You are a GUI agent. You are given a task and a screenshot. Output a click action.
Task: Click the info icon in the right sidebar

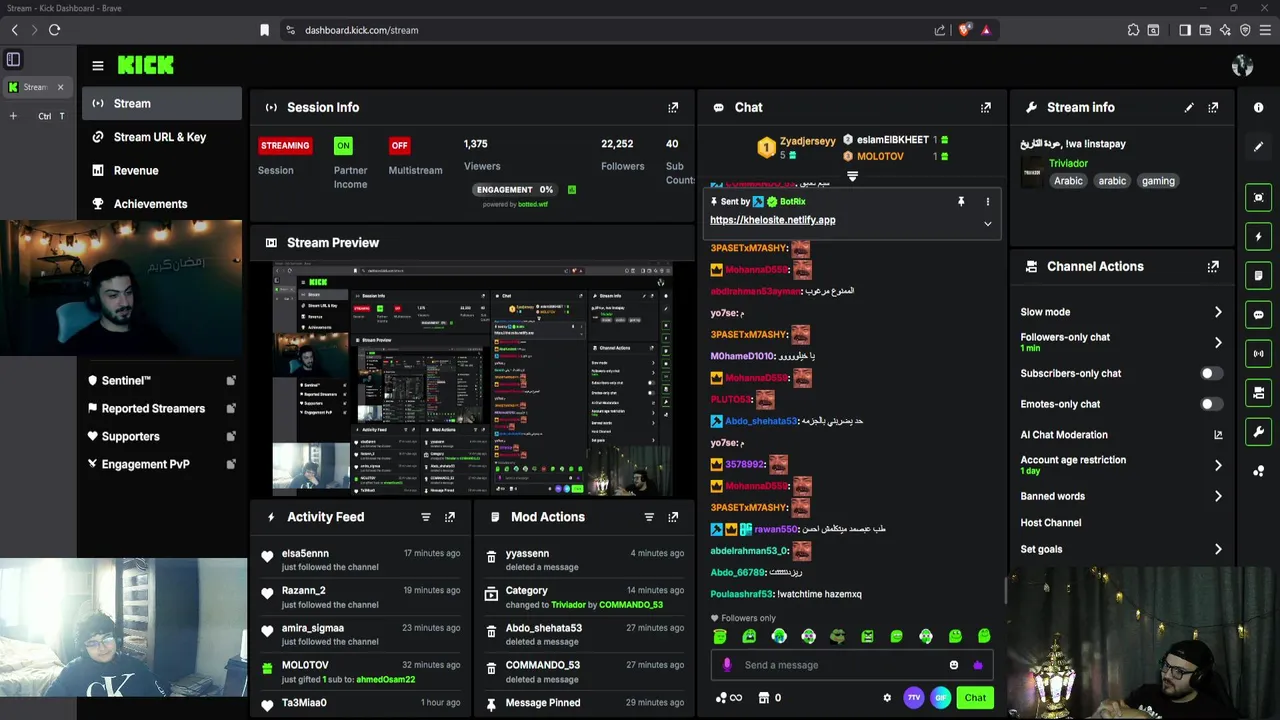[x=1259, y=107]
